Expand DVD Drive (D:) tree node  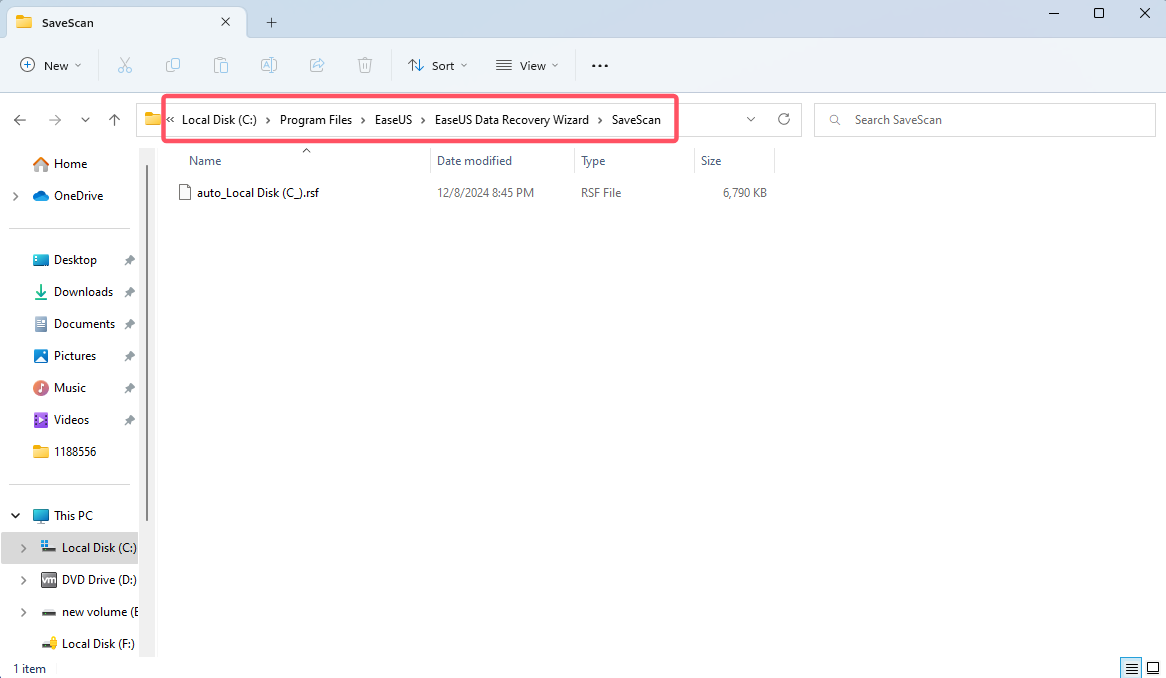coord(24,580)
